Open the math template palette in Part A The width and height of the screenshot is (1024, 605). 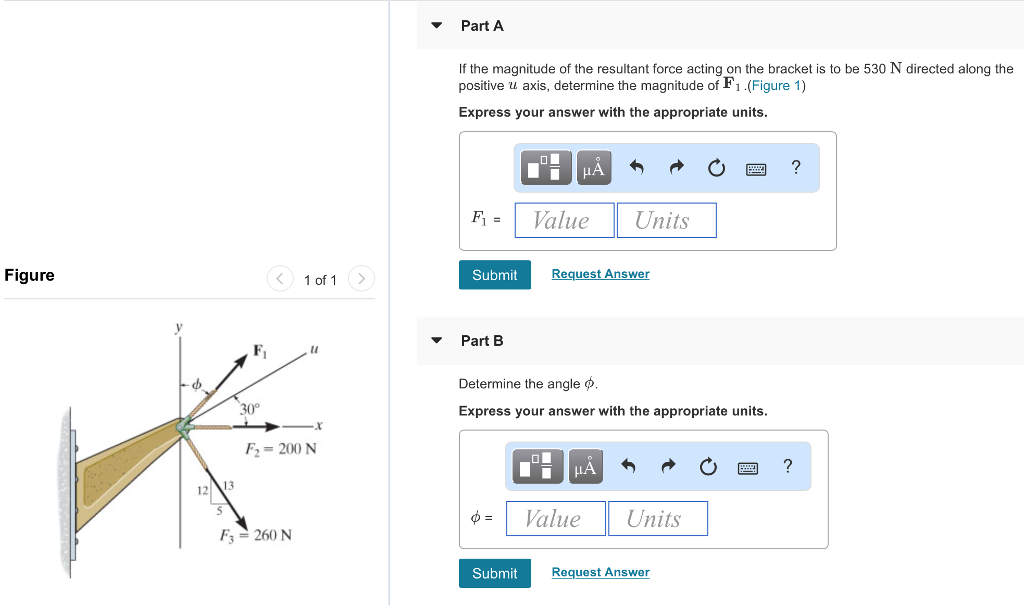(x=545, y=167)
